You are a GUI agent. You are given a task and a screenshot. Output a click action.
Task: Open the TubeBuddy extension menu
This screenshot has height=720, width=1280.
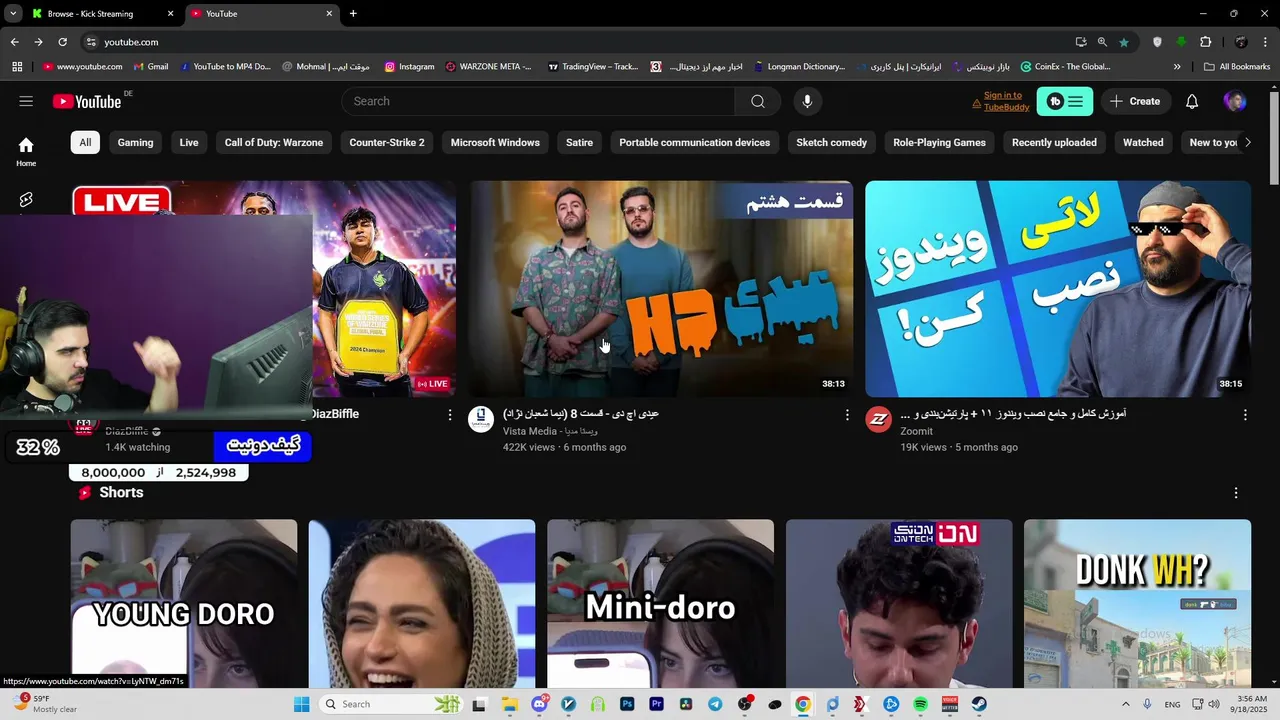(1064, 101)
